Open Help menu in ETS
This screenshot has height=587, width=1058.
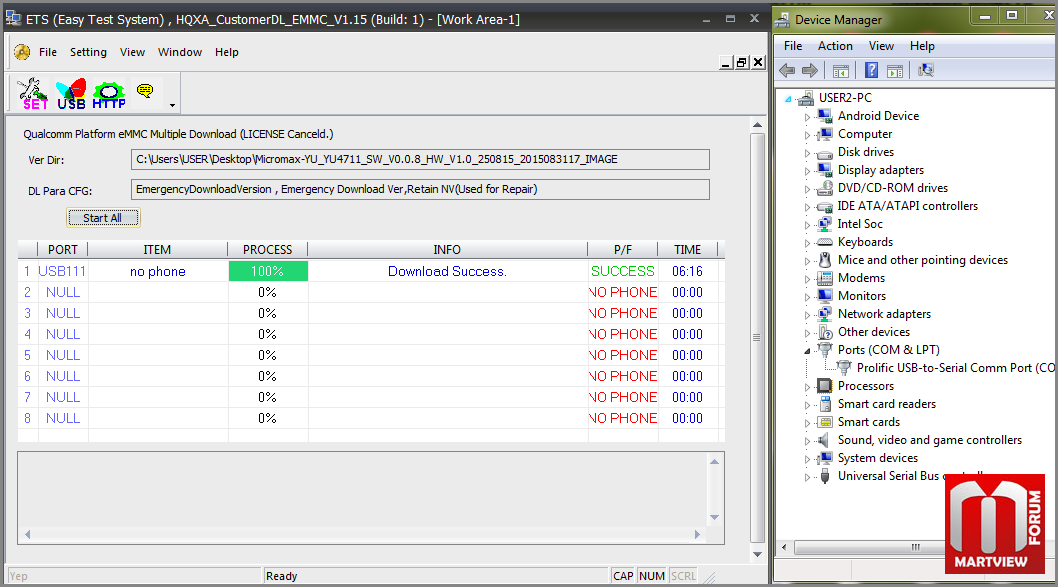[227, 52]
